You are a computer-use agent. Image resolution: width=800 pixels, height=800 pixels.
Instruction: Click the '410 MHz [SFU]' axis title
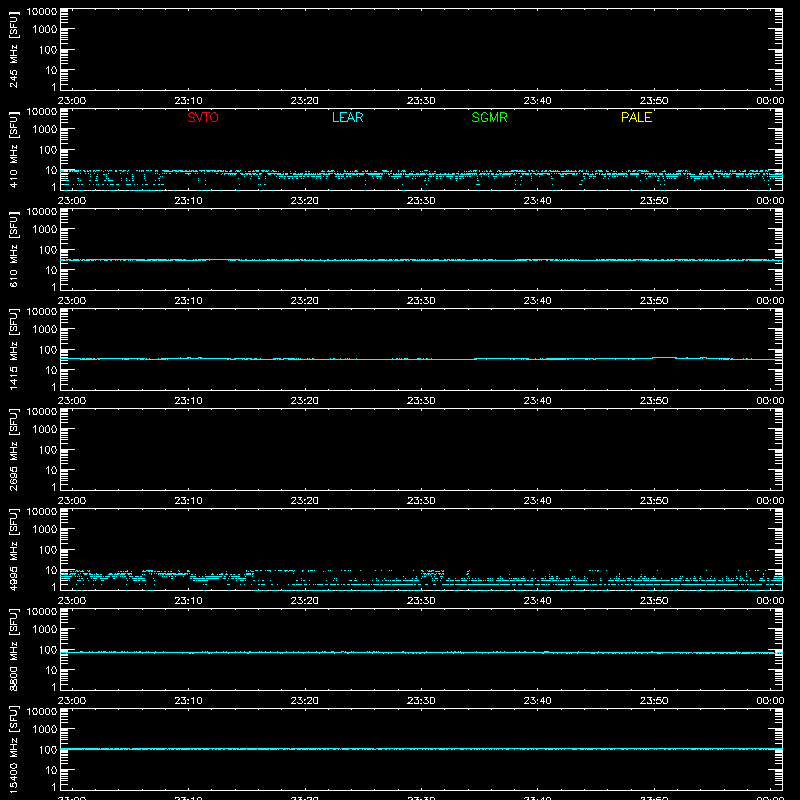[13, 150]
